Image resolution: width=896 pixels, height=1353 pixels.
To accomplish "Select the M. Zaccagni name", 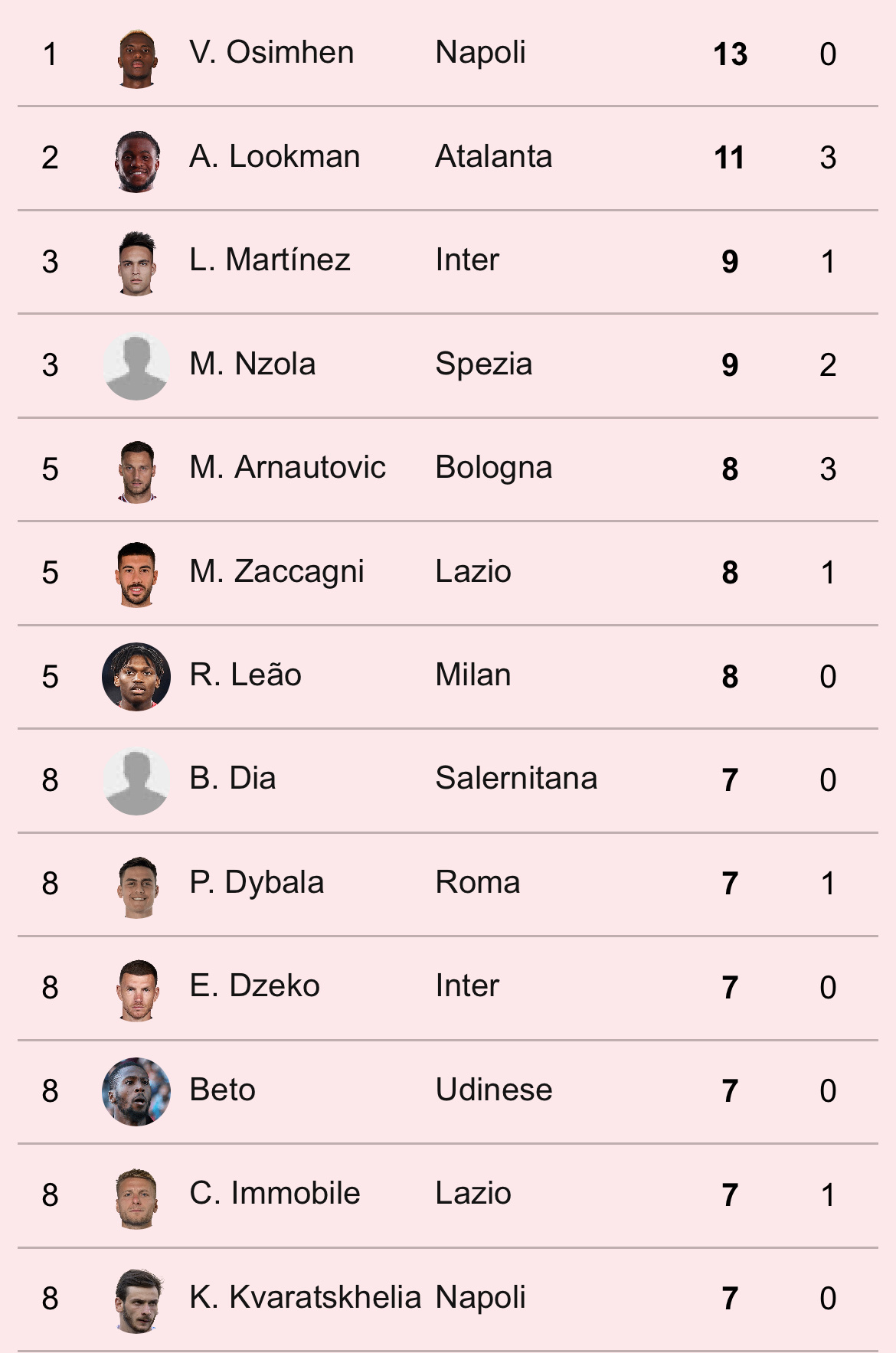I will point(276,572).
